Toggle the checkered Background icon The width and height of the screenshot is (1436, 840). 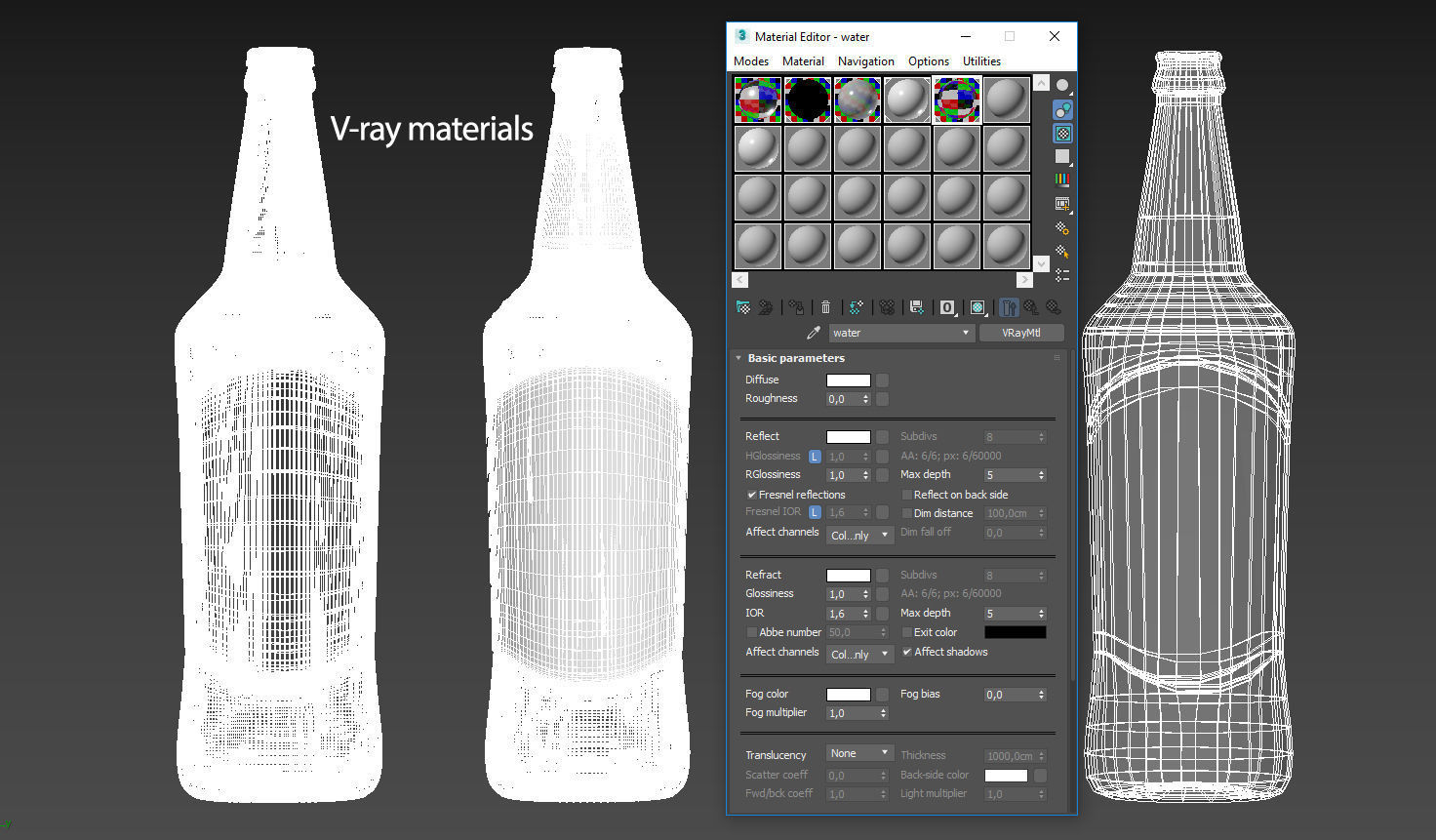pos(1062,133)
